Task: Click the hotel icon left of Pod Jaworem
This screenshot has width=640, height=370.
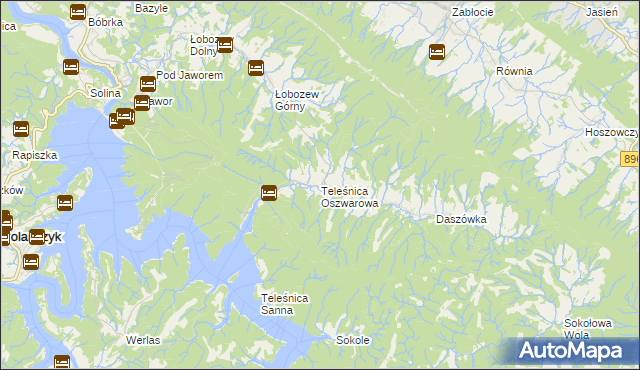Action: click(148, 84)
